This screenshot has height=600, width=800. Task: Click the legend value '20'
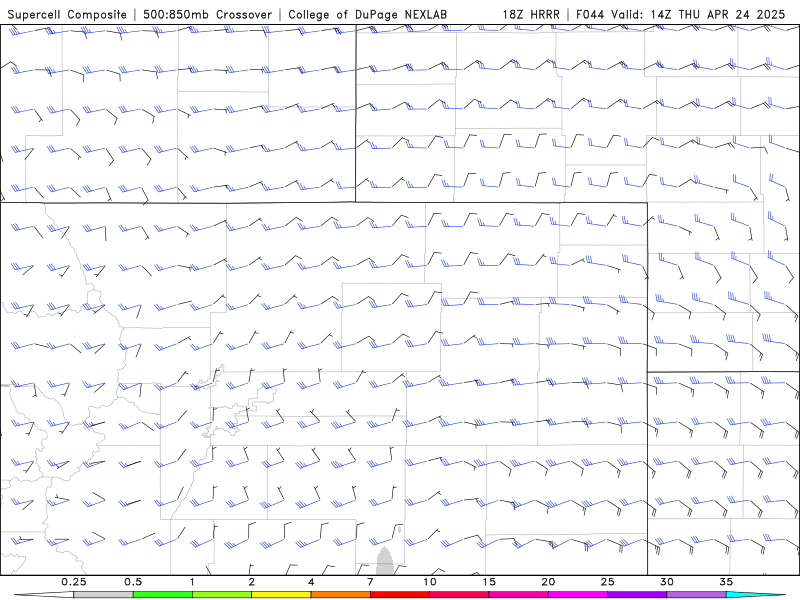pos(548,582)
